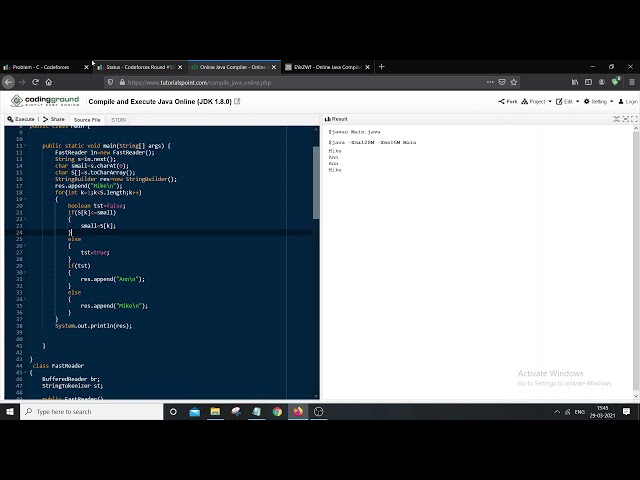Click the first result panel layout icon
Screen dimensions: 640x480
[x=616, y=119]
